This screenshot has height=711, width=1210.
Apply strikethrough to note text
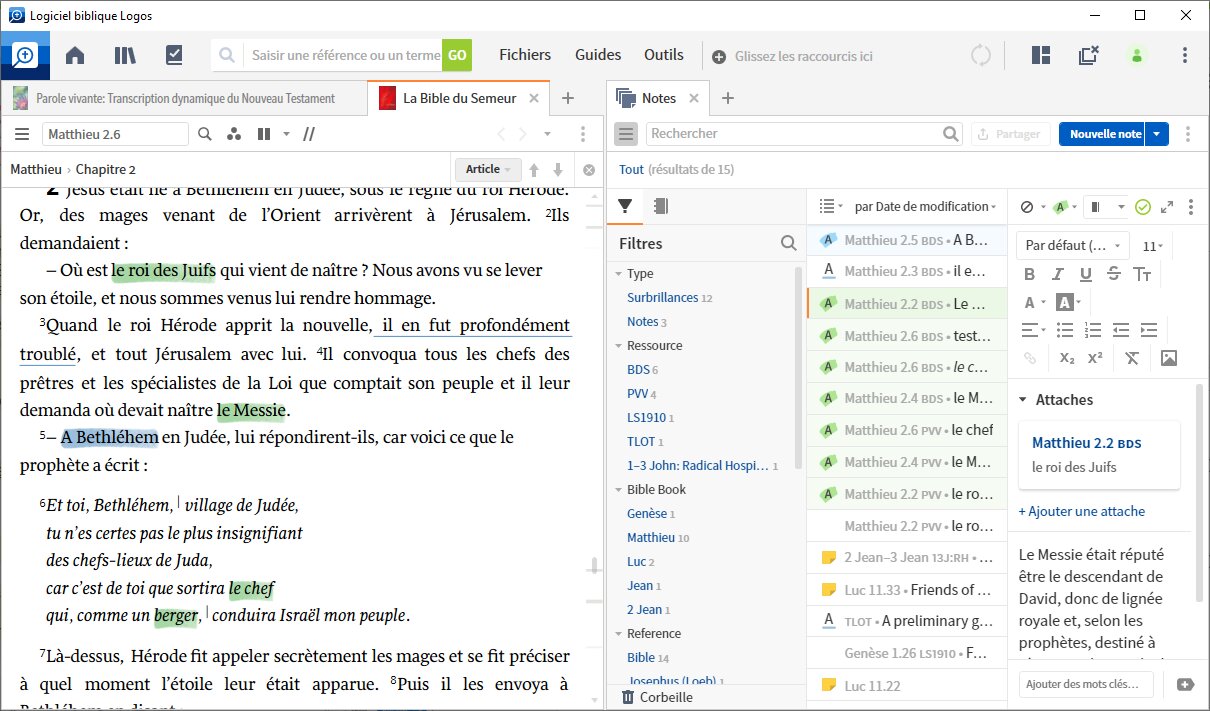(1114, 275)
